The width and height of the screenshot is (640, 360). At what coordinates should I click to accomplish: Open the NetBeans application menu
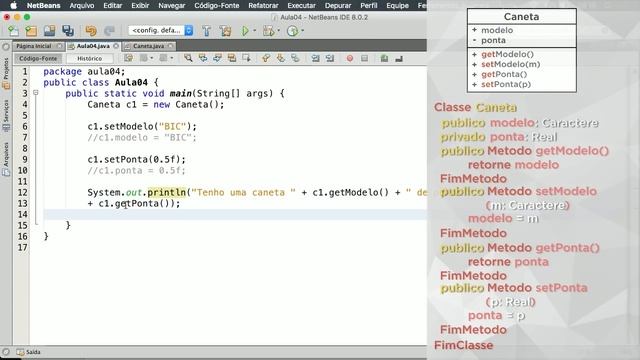coord(43,5)
